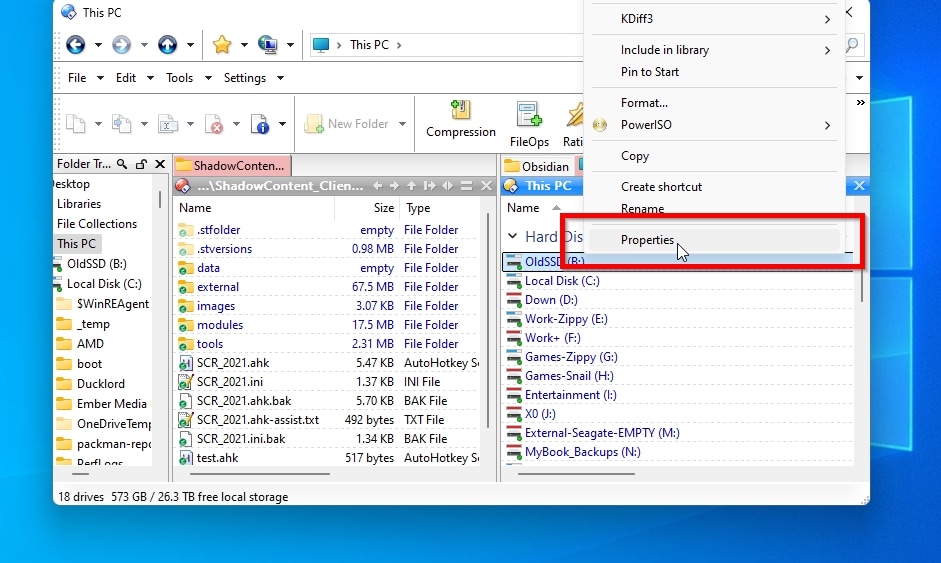The height and width of the screenshot is (563, 941).
Task: Open the FileOps toolbar tool
Action: coord(529,123)
